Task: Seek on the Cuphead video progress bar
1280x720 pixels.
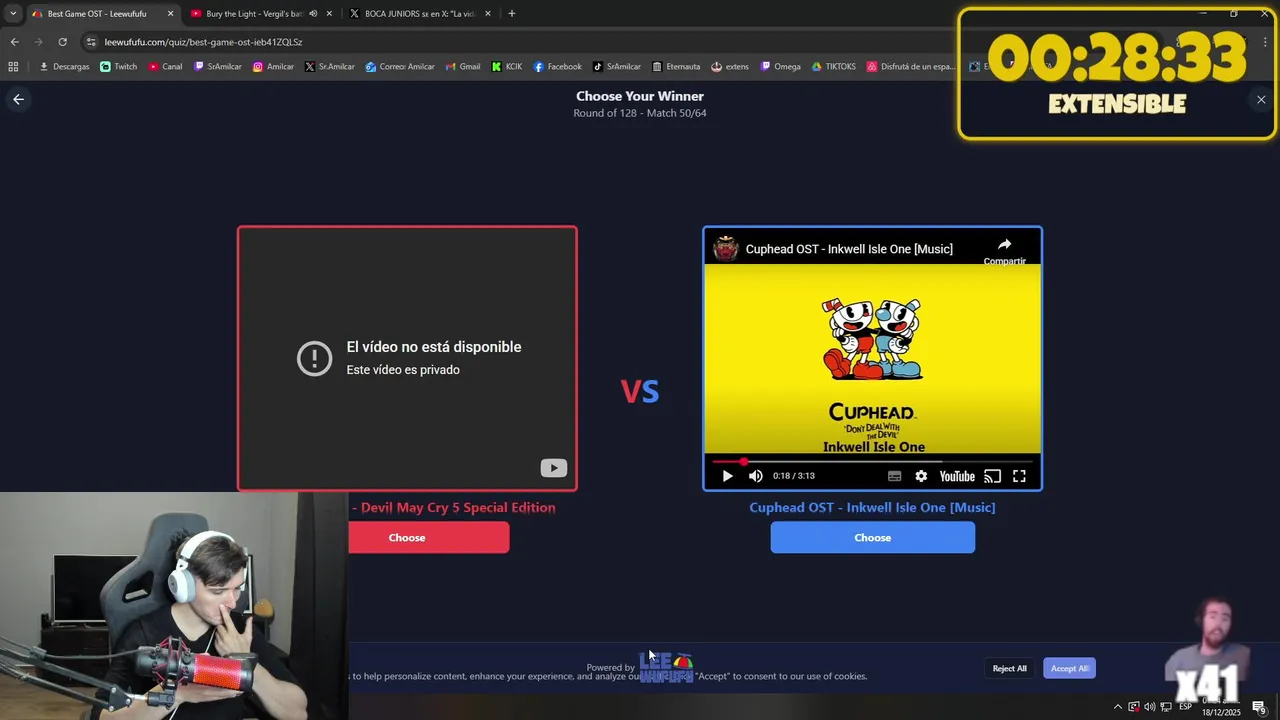Action: (872, 462)
